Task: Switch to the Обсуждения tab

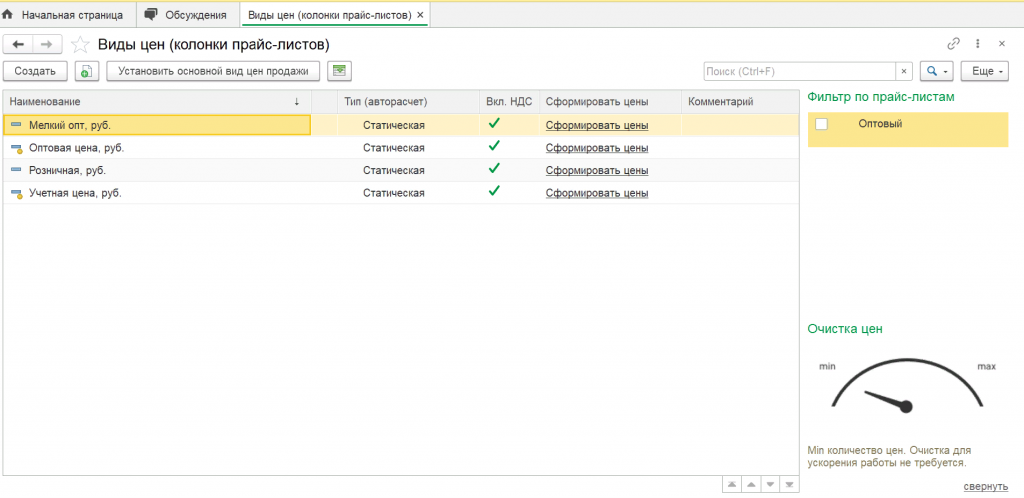Action: pyautogui.click(x=188, y=14)
